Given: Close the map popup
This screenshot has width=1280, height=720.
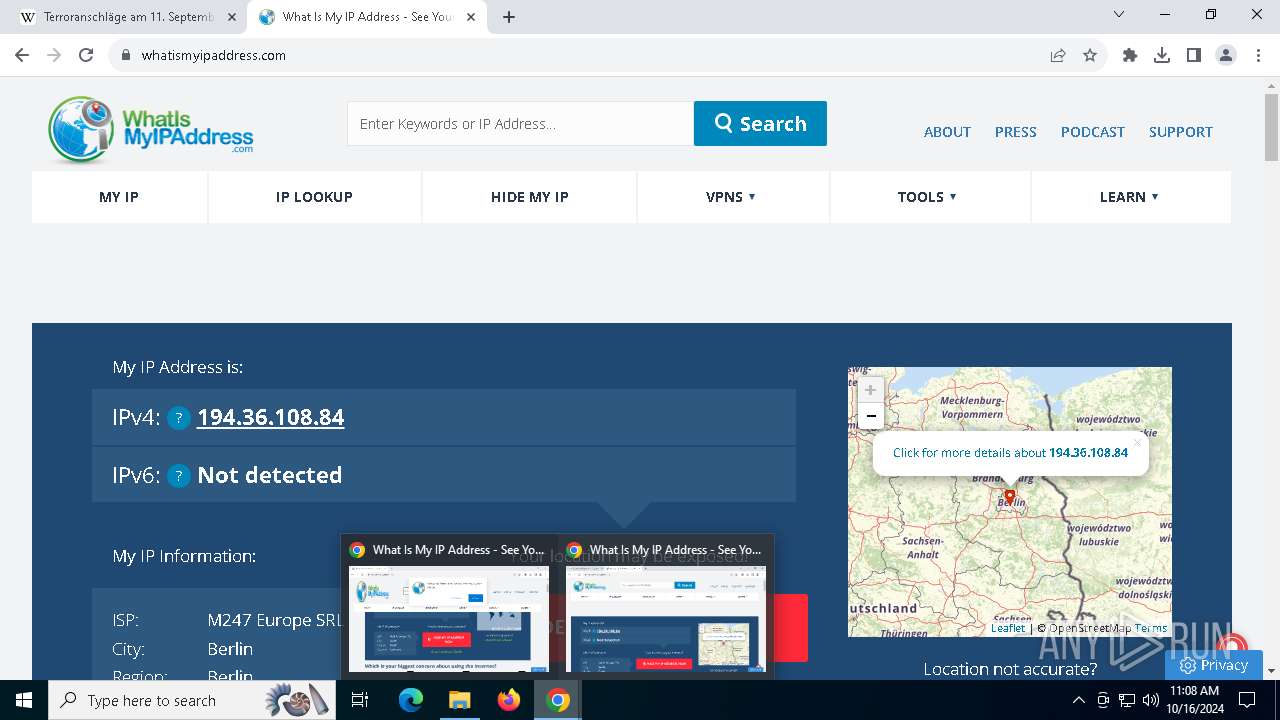Looking at the screenshot, I should [1137, 443].
